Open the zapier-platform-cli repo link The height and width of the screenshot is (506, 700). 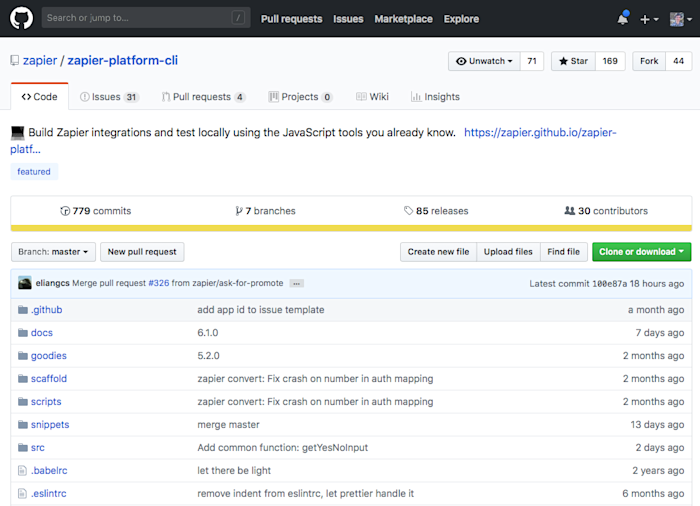click(x=122, y=60)
